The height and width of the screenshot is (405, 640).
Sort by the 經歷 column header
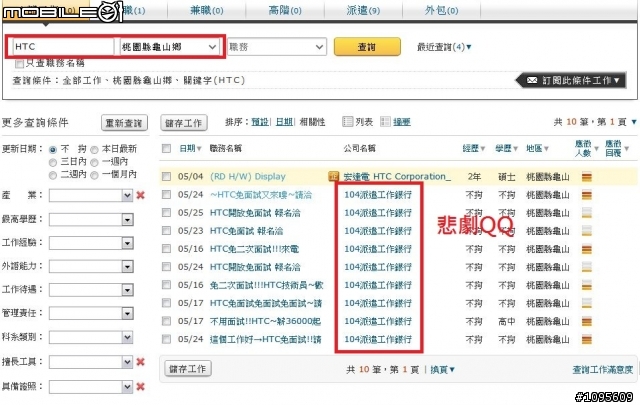tap(473, 148)
